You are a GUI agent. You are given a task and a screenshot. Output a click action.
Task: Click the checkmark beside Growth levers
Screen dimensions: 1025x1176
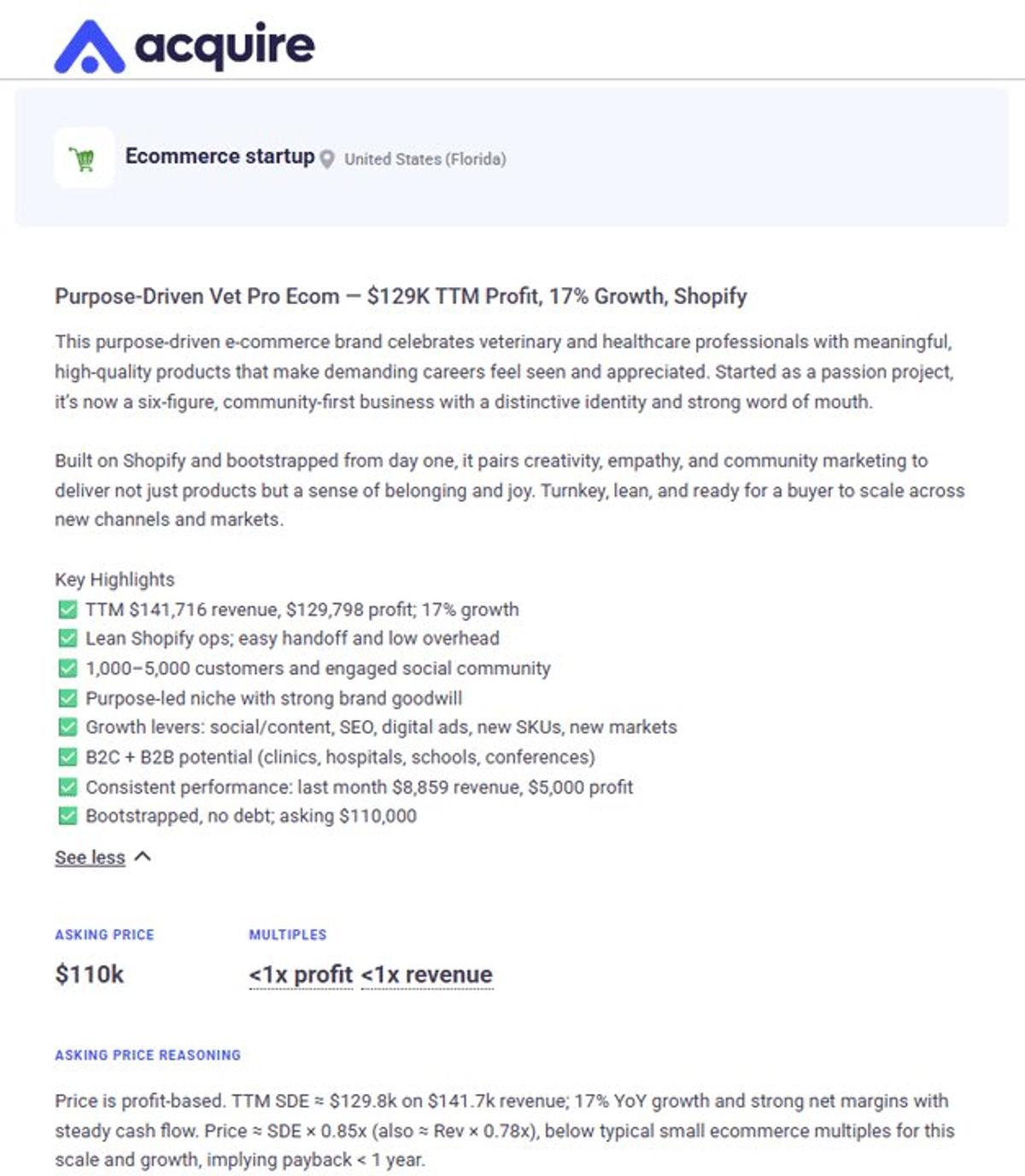[x=67, y=728]
